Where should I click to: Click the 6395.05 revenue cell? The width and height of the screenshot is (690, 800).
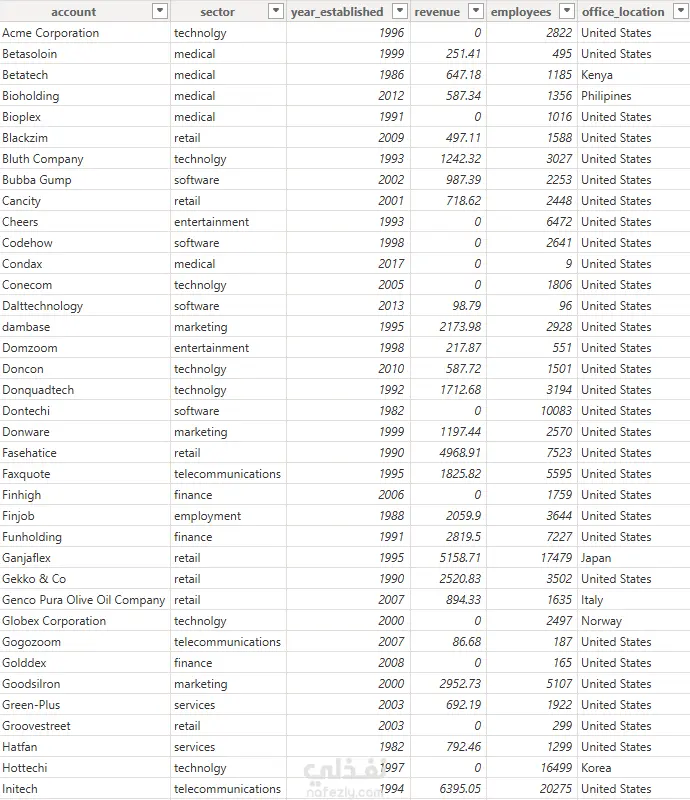(x=449, y=789)
